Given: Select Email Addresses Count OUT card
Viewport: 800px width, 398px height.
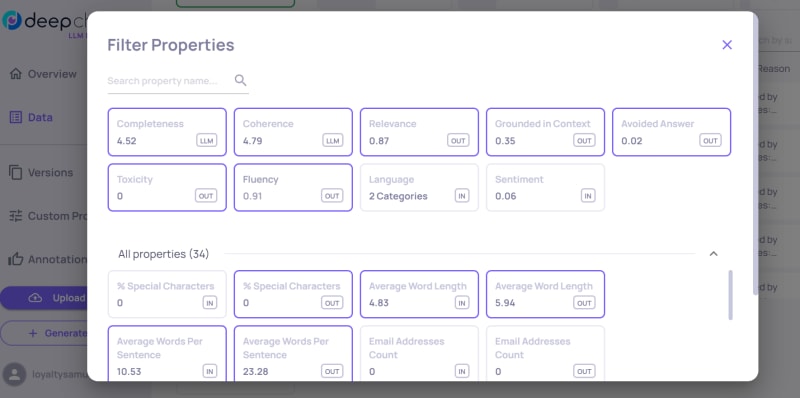Looking at the screenshot, I should click(x=545, y=353).
